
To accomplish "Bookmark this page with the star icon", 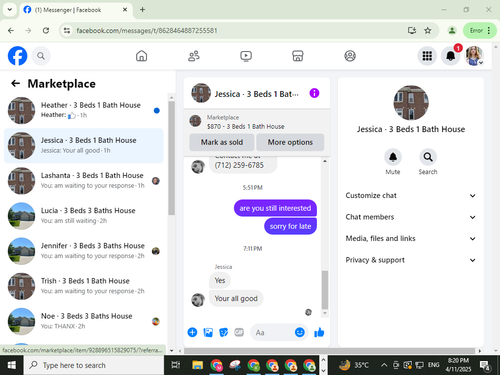I will [x=428, y=31].
